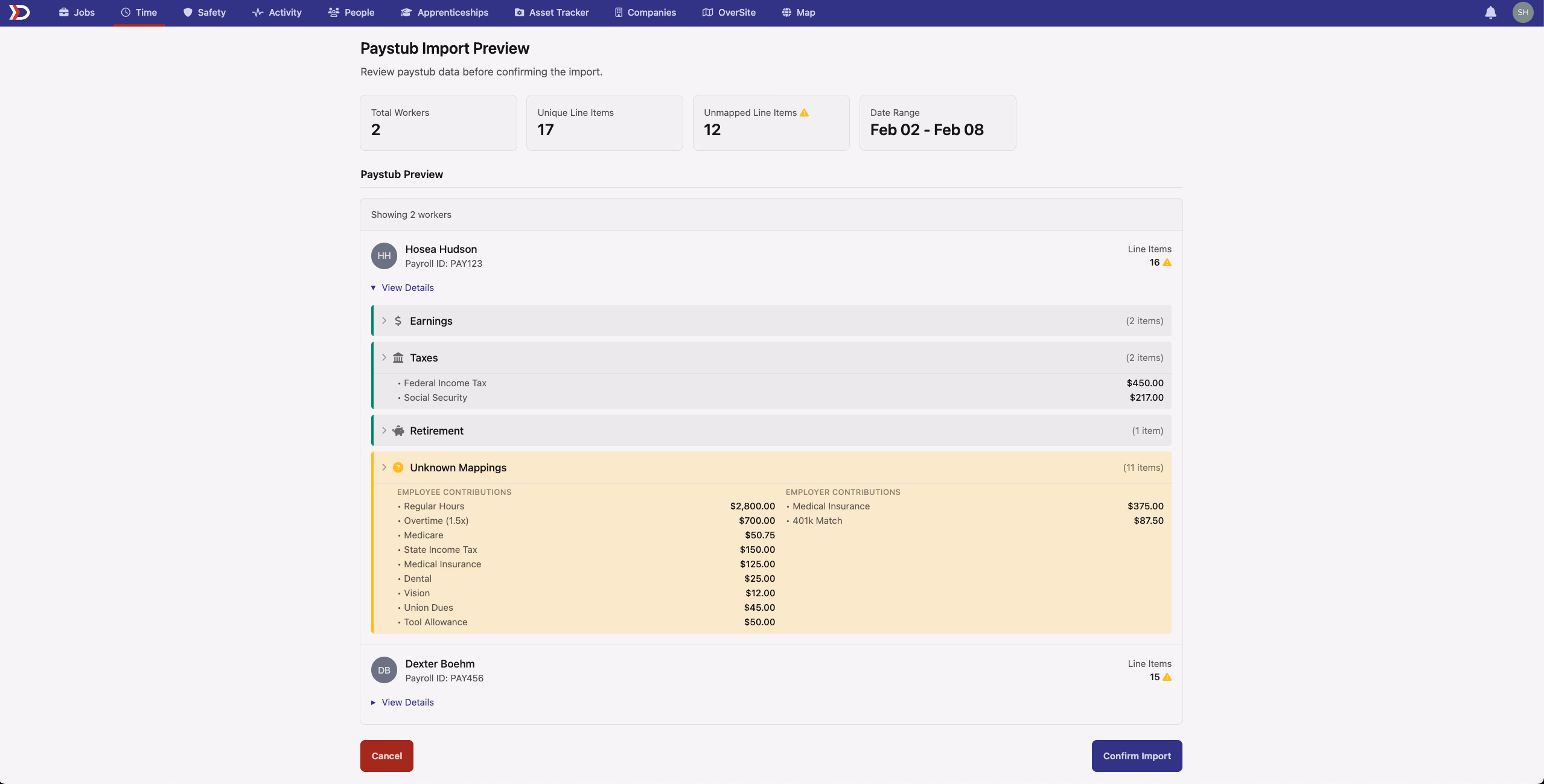1544x784 pixels.
Task: Click the Activity pulse icon
Action: point(258,12)
